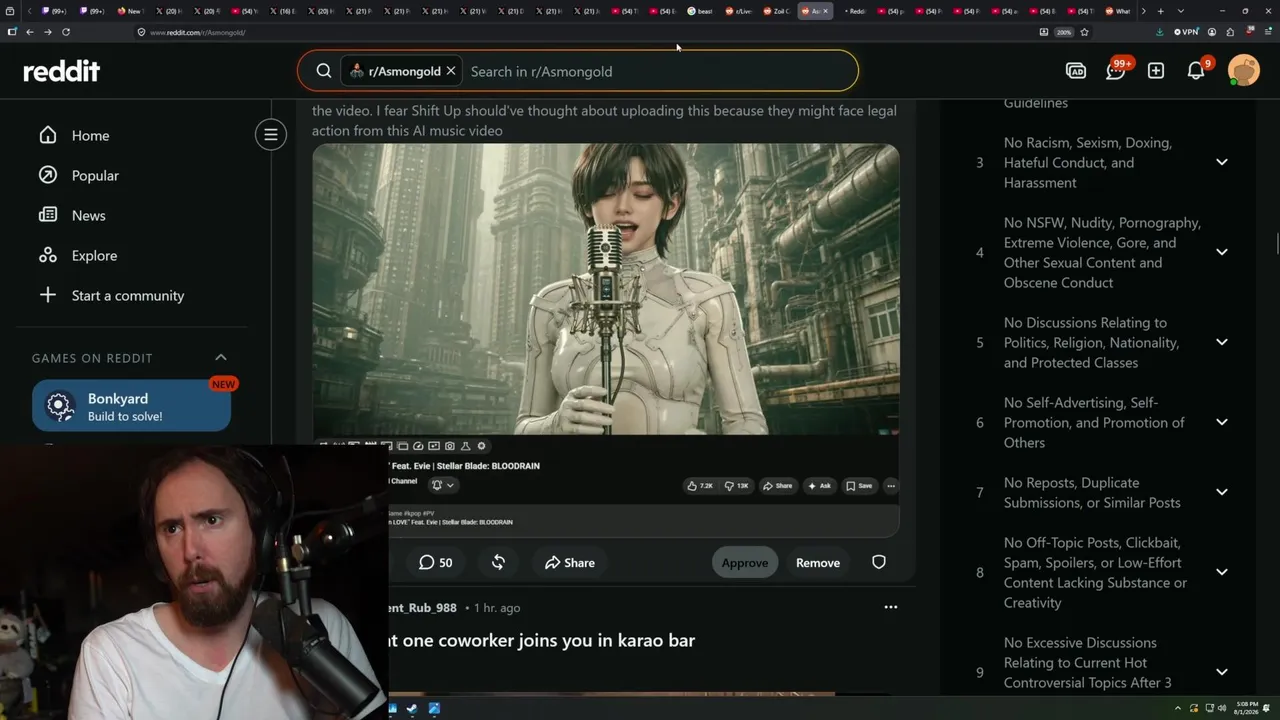This screenshot has height=720, width=1280.
Task: Open options menu for the karao bar post
Action: tap(891, 607)
